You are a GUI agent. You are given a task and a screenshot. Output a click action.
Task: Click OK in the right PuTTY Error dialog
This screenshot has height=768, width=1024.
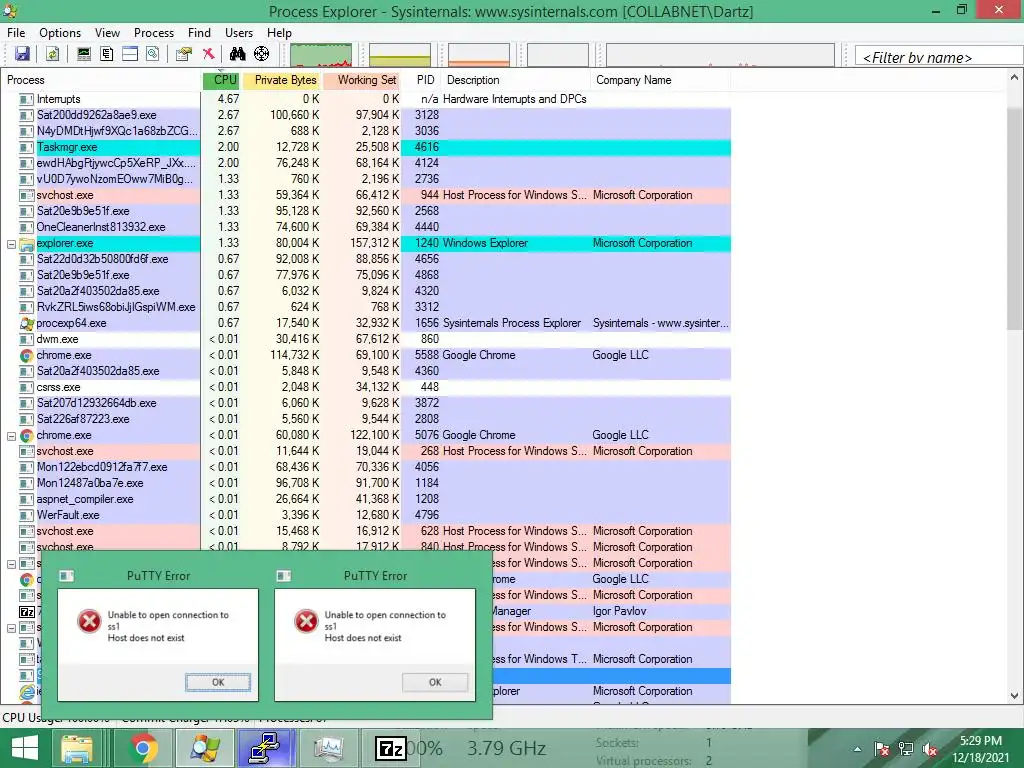(435, 682)
